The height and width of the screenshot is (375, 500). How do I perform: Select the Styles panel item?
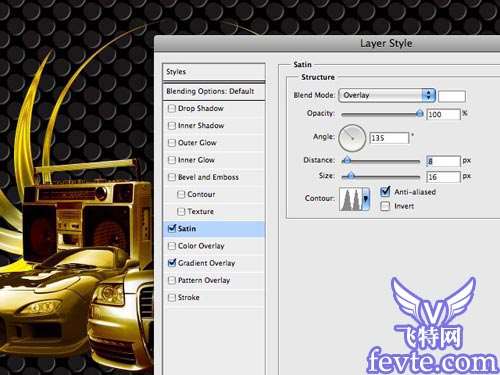(214, 72)
